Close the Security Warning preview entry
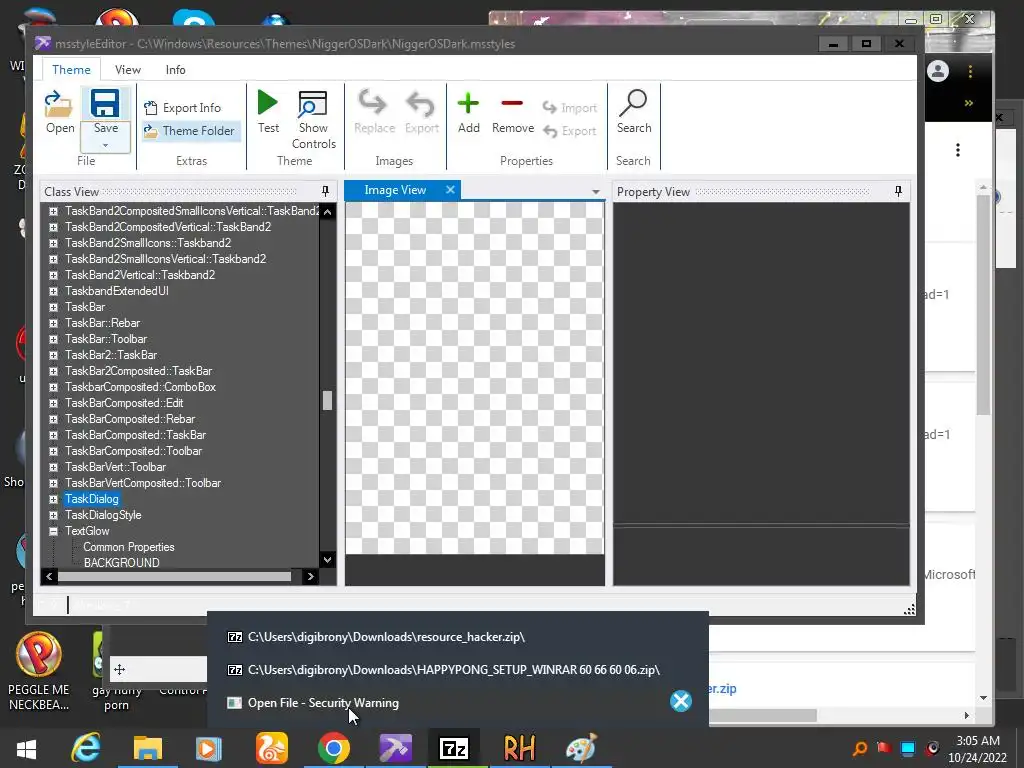The image size is (1024, 768). [x=680, y=701]
